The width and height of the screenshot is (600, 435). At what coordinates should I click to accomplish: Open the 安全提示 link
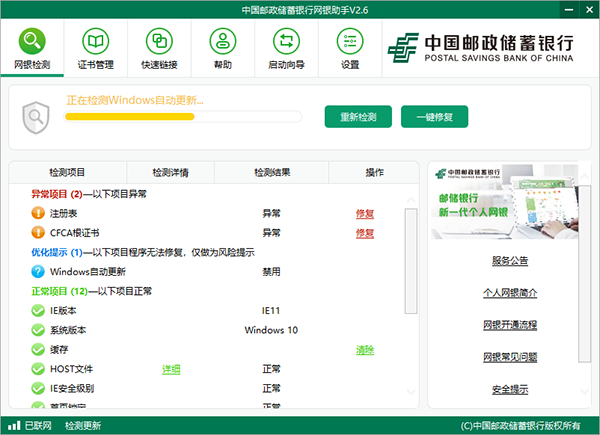[x=510, y=389]
